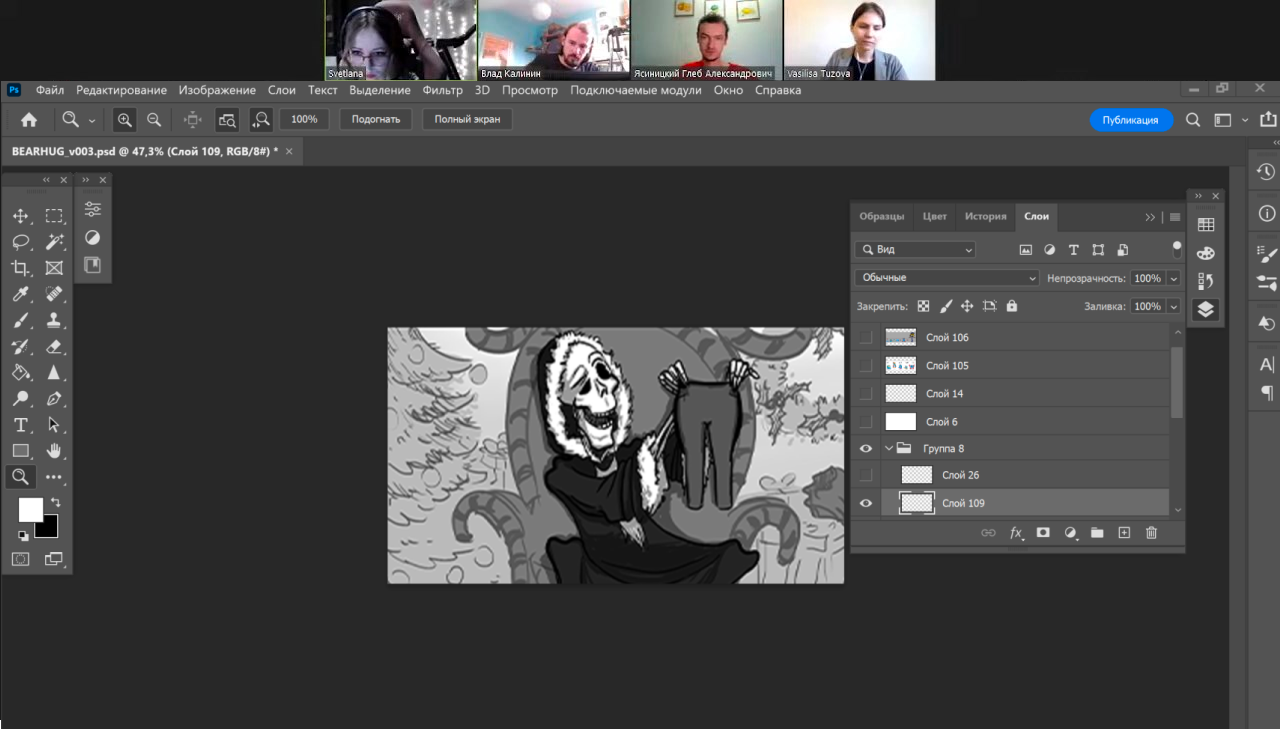Select the Hand tool
This screenshot has height=729, width=1280.
click(x=54, y=451)
